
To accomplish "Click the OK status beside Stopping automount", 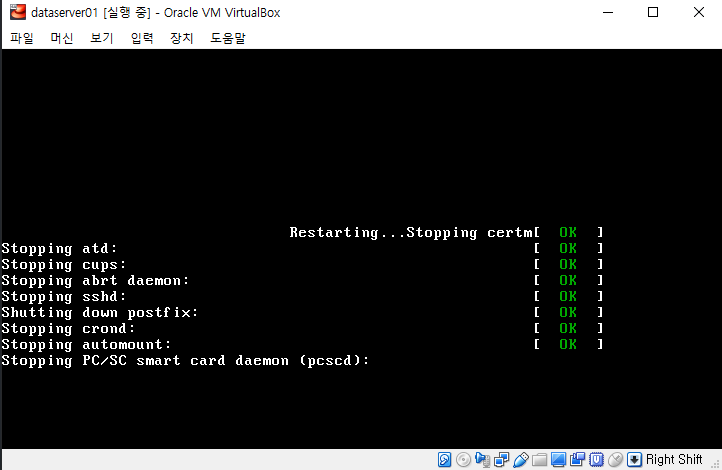I will click(568, 344).
